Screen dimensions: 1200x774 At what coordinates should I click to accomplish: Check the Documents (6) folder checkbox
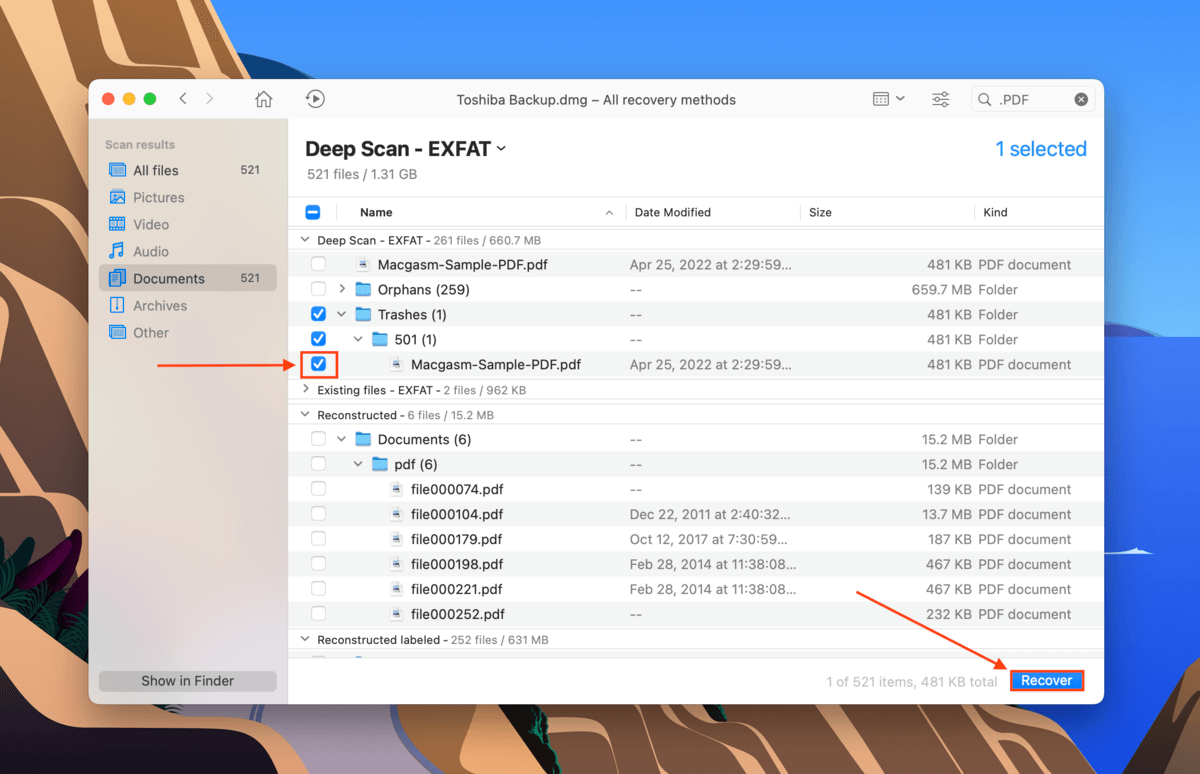[318, 439]
